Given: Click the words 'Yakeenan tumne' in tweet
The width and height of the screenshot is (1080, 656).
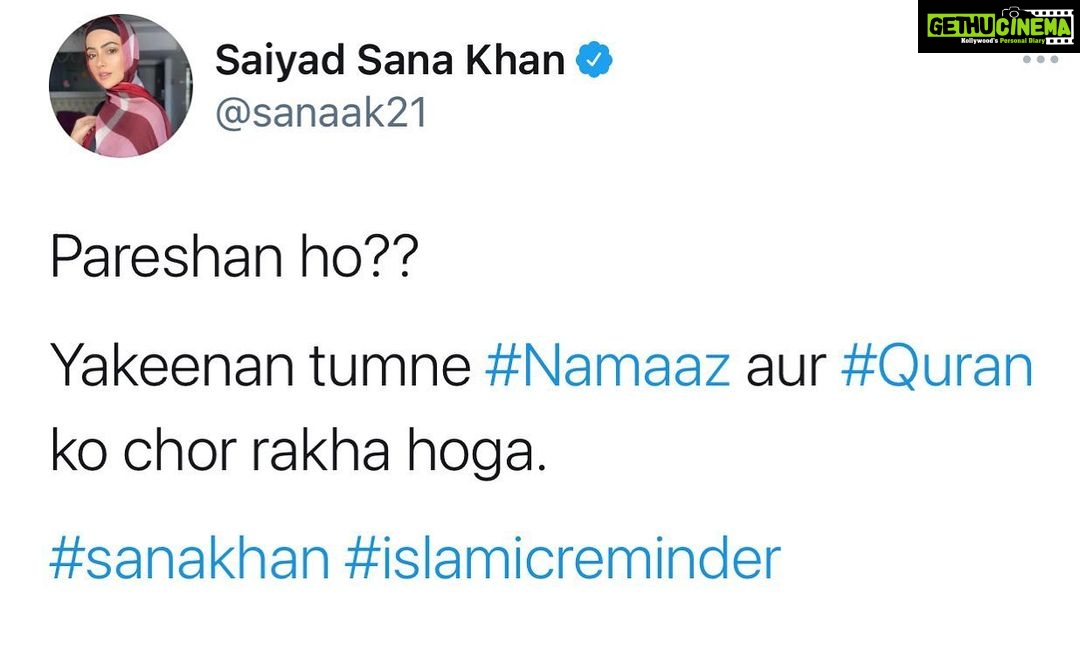Looking at the screenshot, I should (x=260, y=367).
